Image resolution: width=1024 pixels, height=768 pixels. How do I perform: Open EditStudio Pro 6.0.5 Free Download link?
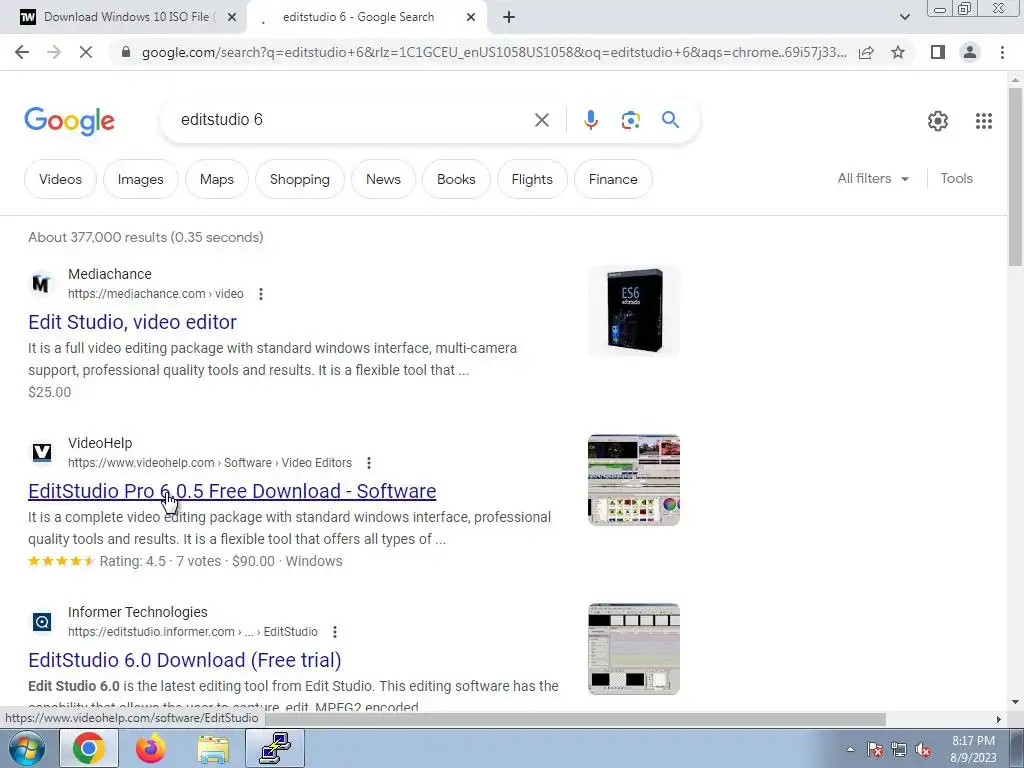pos(232,491)
